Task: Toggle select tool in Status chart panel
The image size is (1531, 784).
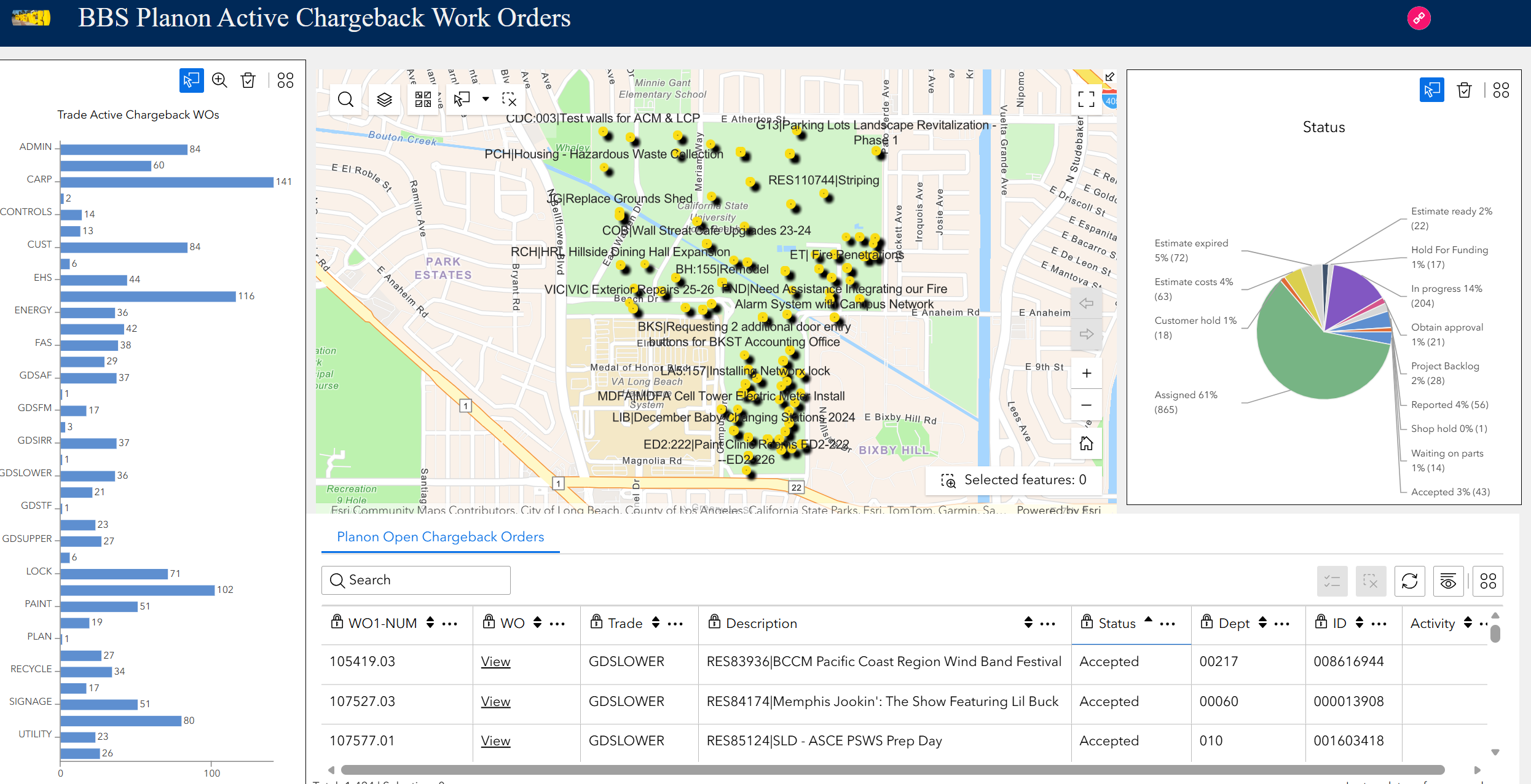Action: 1431,90
